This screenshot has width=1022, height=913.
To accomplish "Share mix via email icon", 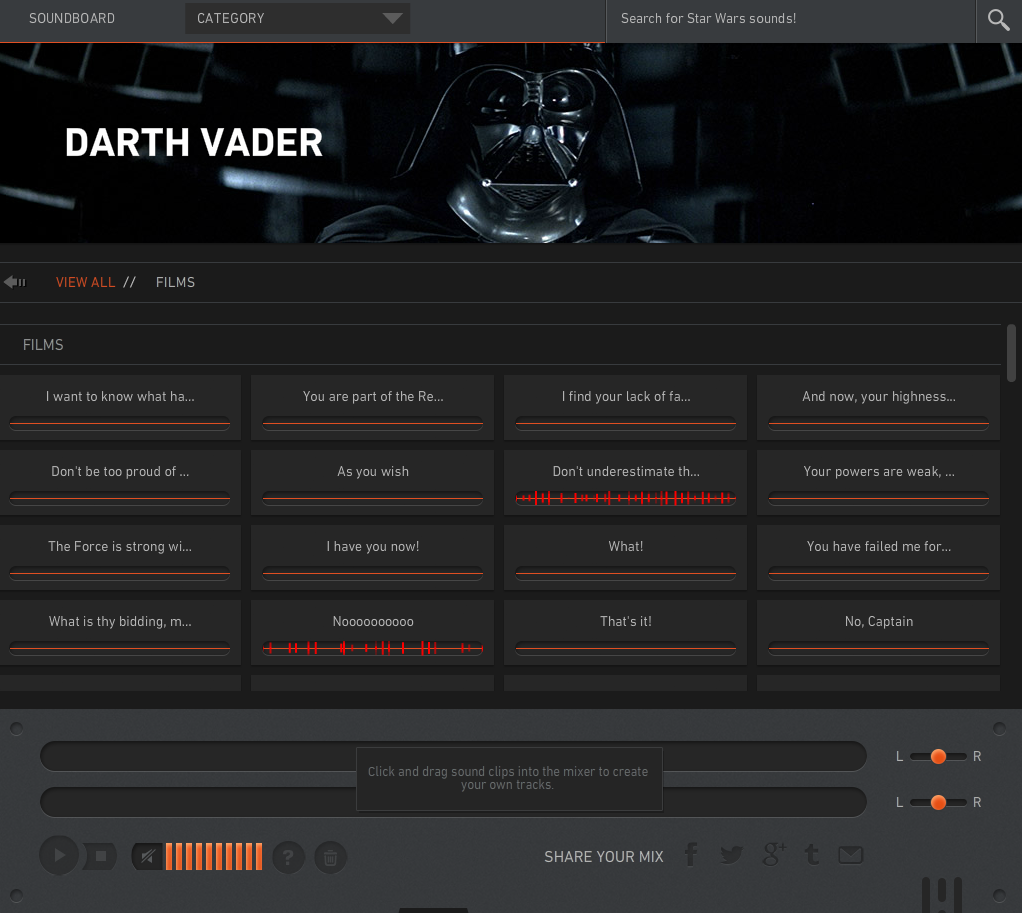I will [x=851, y=854].
